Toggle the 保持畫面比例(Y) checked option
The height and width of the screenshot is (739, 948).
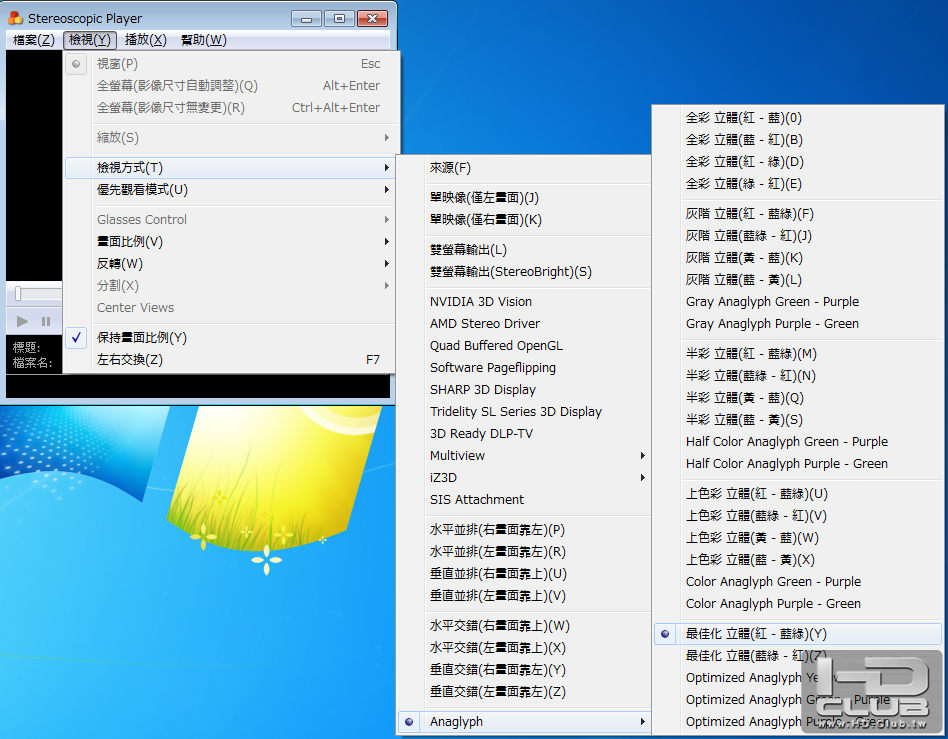[x=230, y=337]
